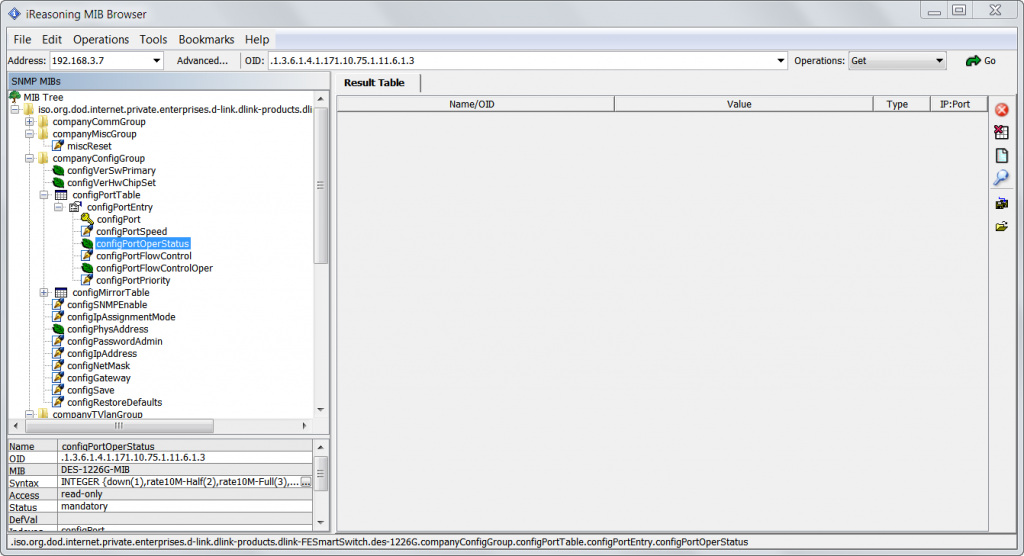Click the save results icon on right toolbar

point(1002,204)
